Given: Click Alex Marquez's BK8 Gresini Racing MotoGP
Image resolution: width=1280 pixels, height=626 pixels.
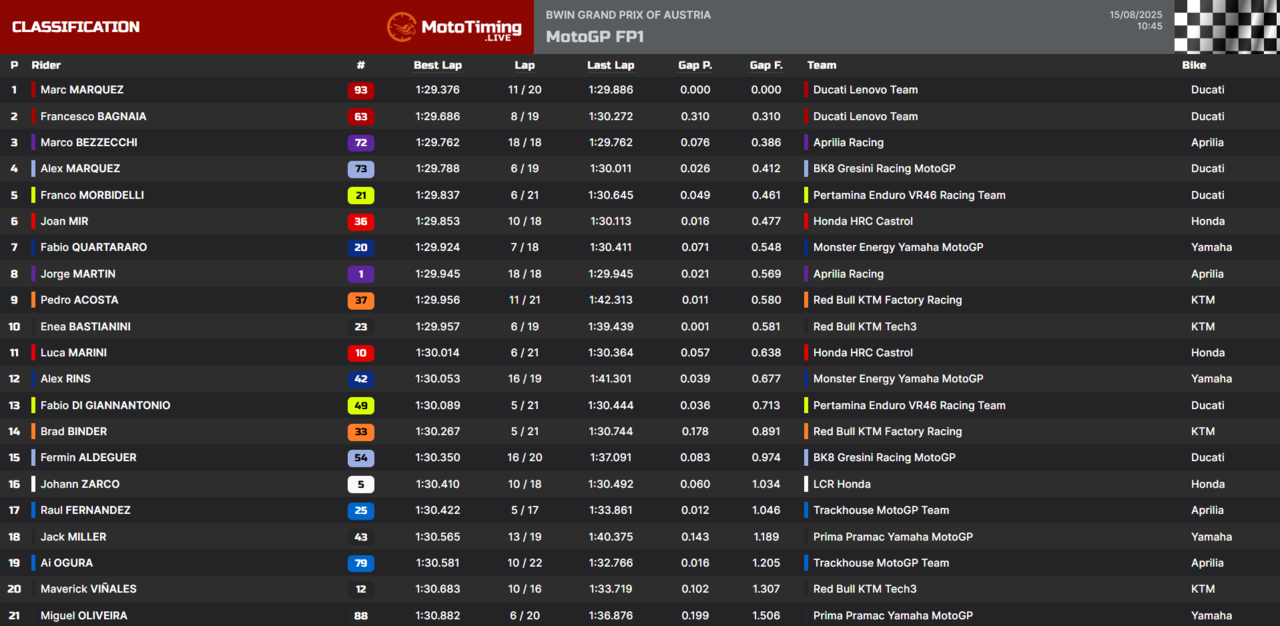Looking at the screenshot, I should (x=884, y=169).
